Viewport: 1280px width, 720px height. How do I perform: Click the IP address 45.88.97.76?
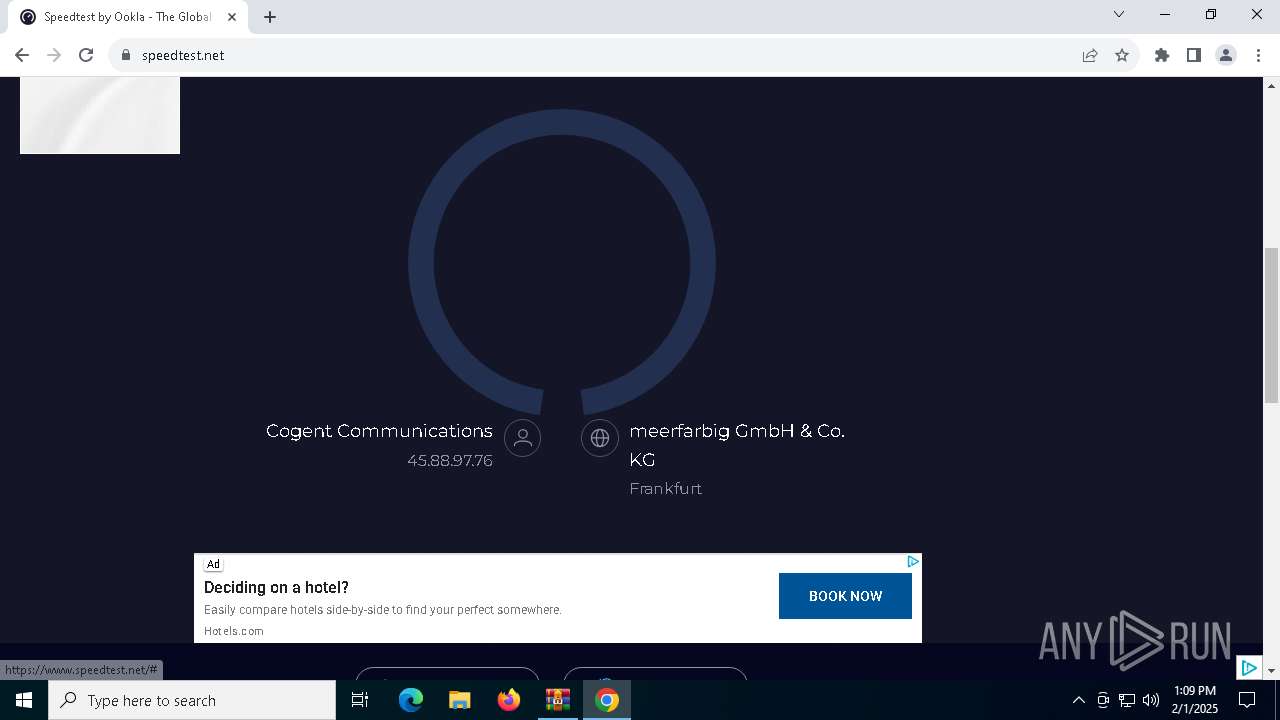pos(450,461)
